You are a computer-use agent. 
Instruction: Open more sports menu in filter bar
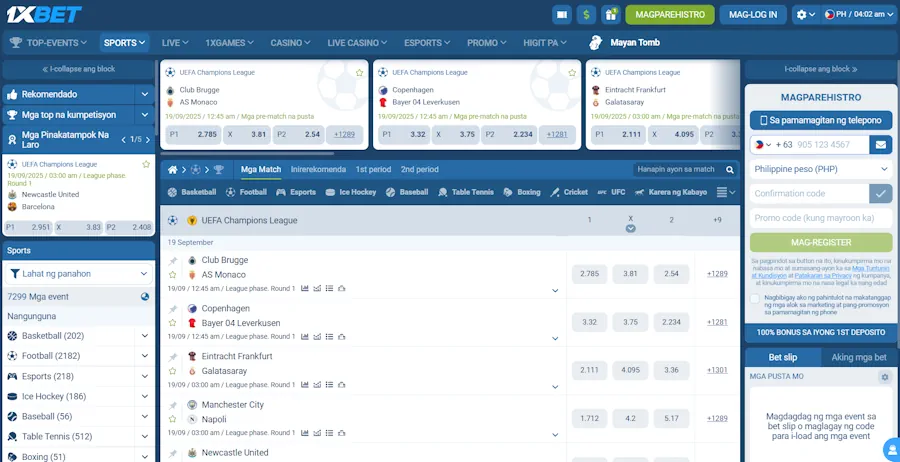[x=726, y=192]
